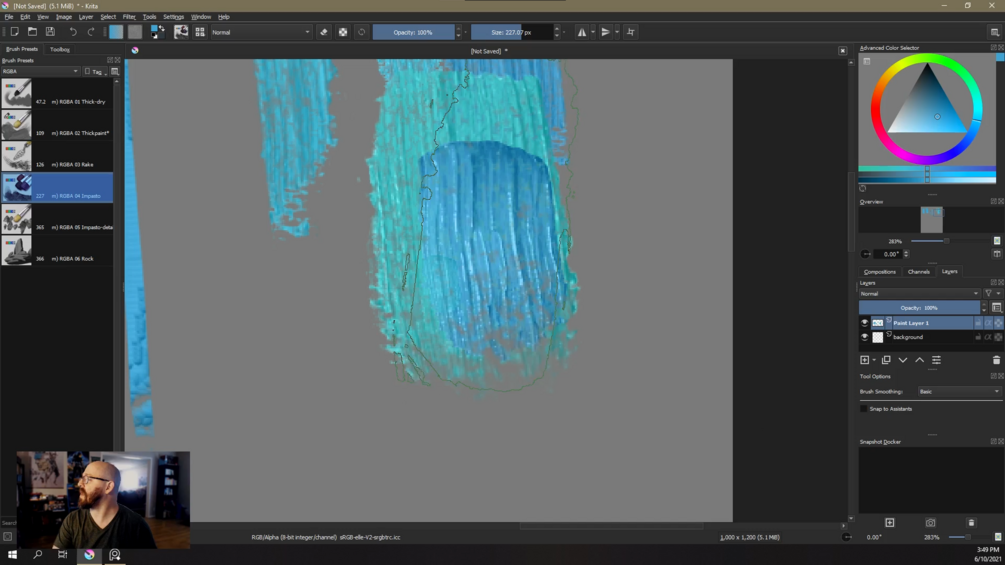1005x565 pixels.
Task: Open foreground/background color selector
Action: tap(157, 32)
